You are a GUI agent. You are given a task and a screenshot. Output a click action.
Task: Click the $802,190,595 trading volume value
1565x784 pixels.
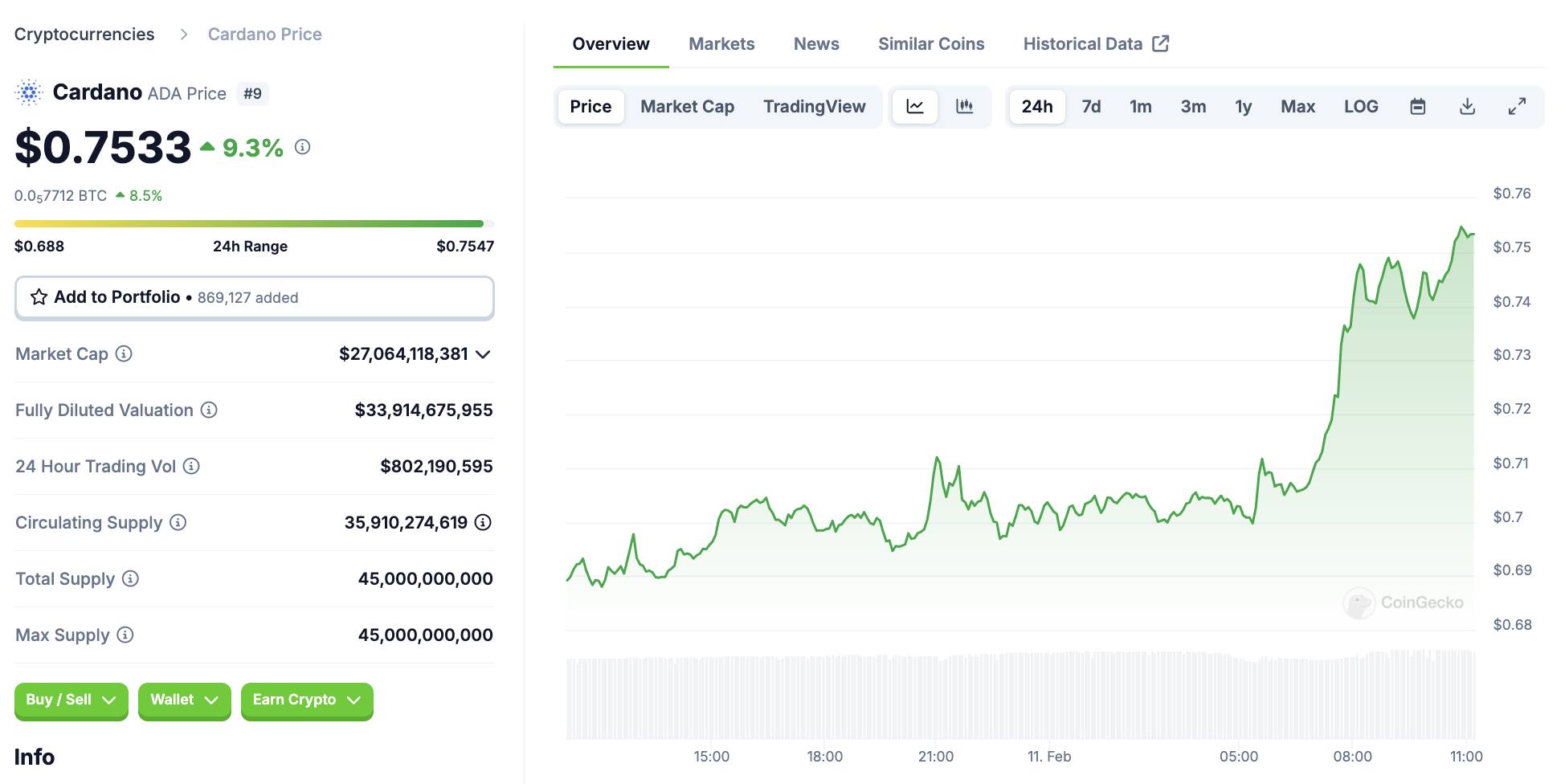click(x=436, y=466)
